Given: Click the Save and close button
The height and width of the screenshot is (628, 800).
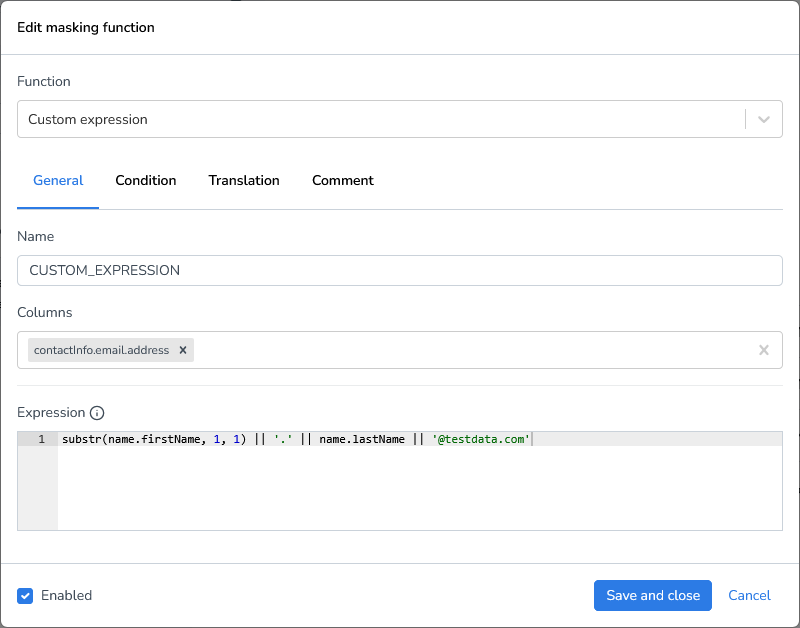Looking at the screenshot, I should coord(652,595).
